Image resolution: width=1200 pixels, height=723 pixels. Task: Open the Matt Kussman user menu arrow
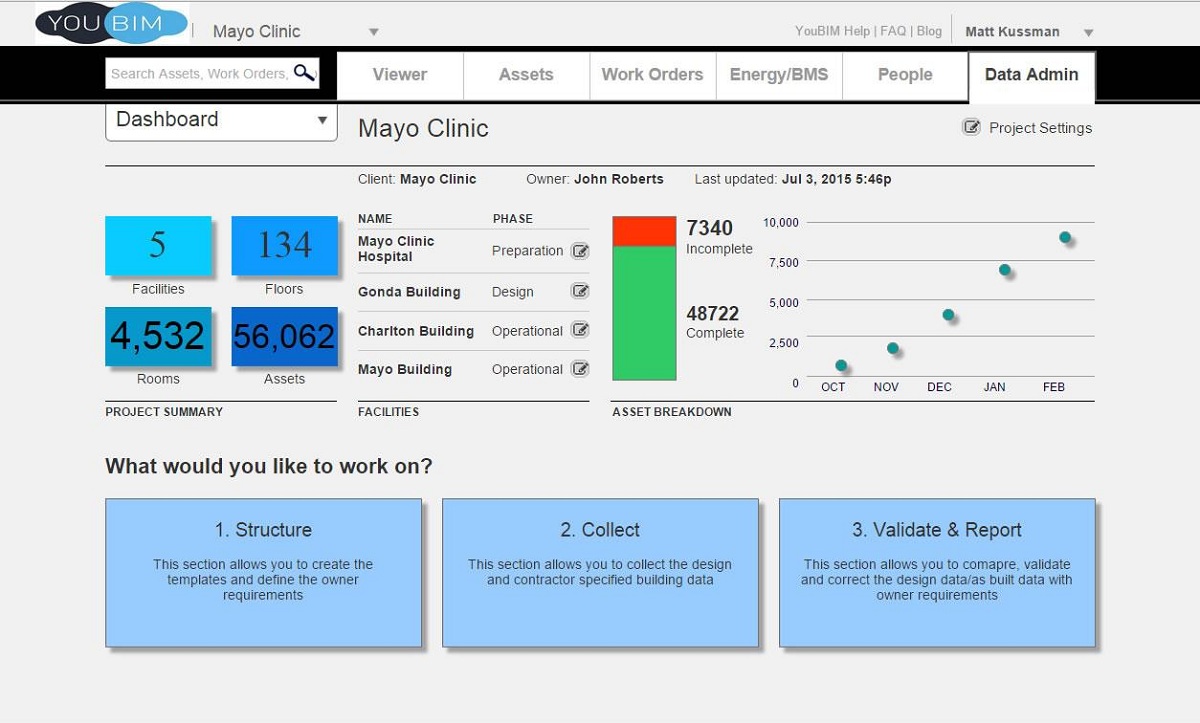(1088, 33)
